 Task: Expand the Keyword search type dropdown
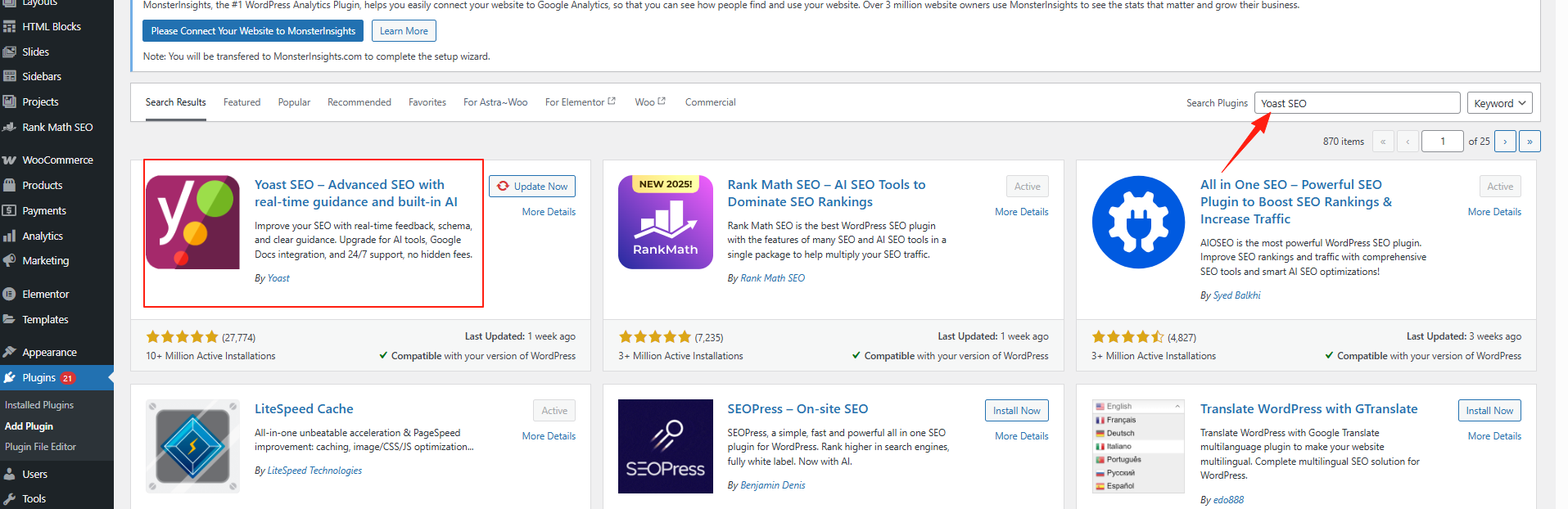tap(1498, 103)
